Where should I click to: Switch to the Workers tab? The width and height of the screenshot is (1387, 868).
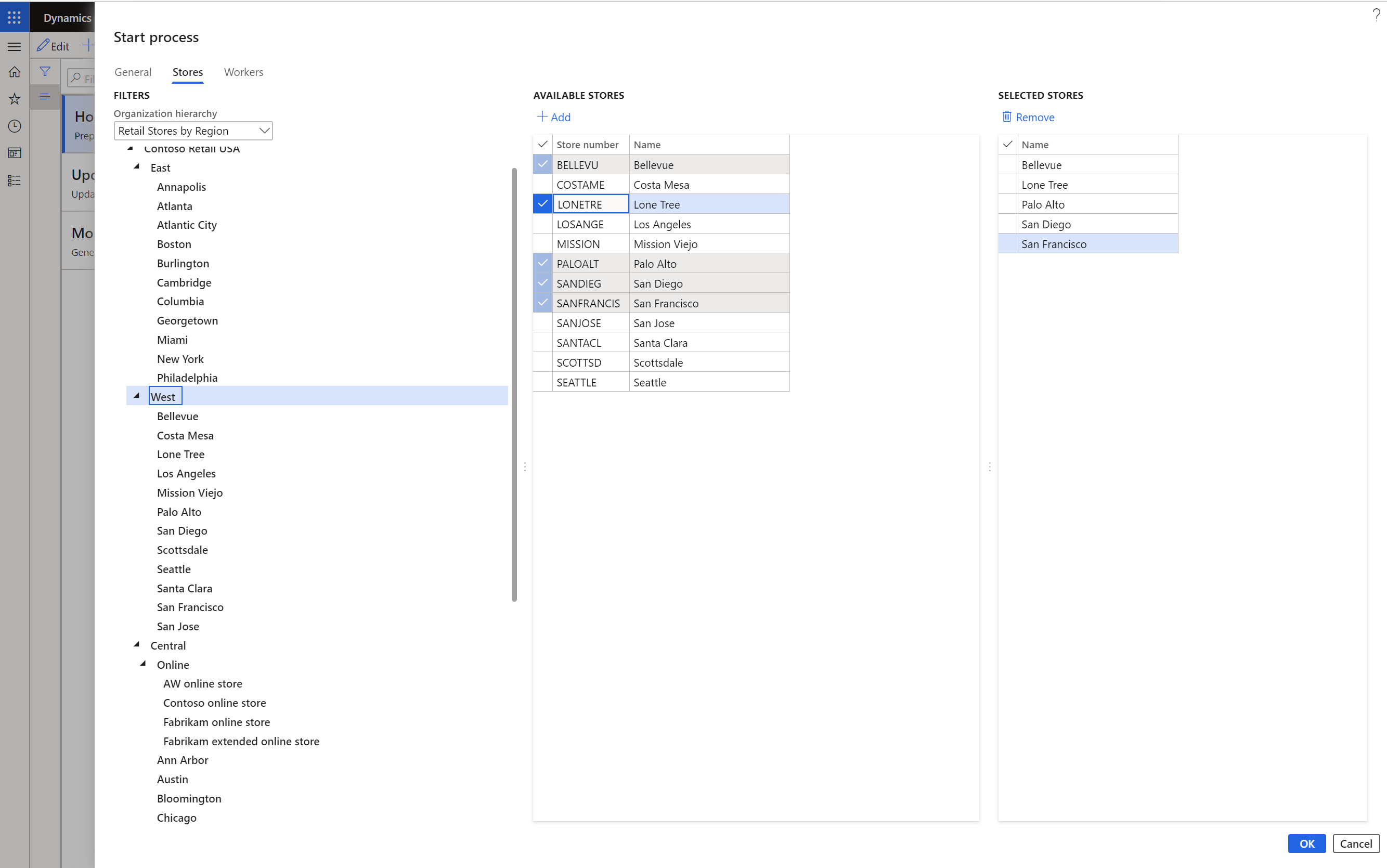click(x=243, y=71)
